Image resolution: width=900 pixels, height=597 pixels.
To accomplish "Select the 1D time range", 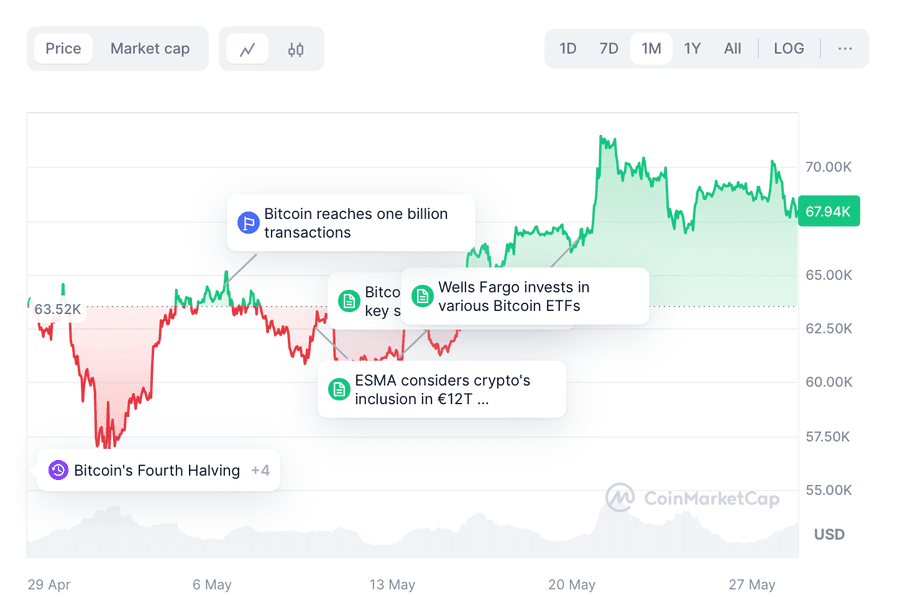I will (x=568, y=48).
